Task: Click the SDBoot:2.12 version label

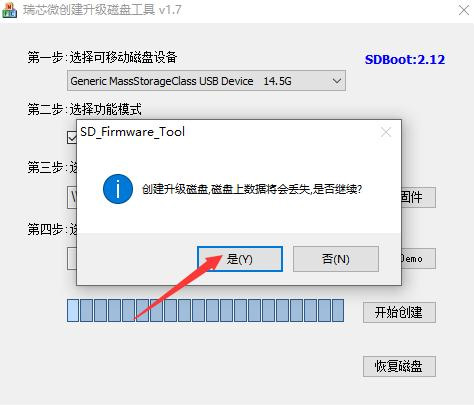Action: 405,60
